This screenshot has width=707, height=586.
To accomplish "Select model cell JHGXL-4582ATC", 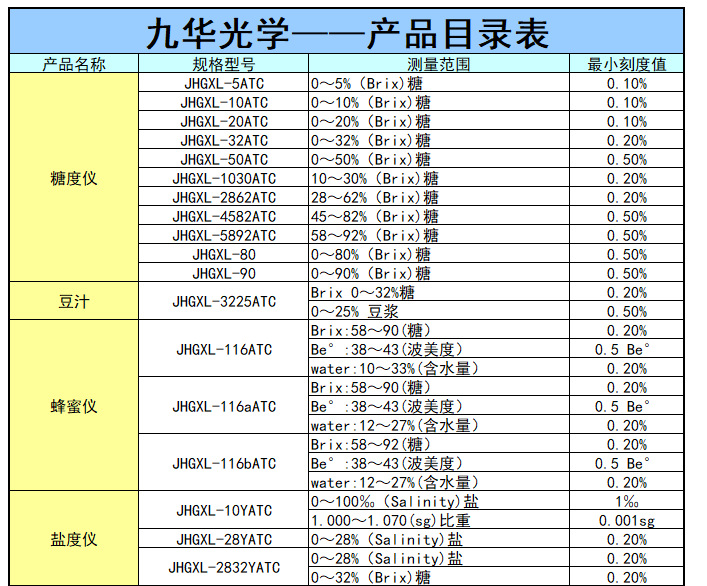I will click(x=224, y=216).
